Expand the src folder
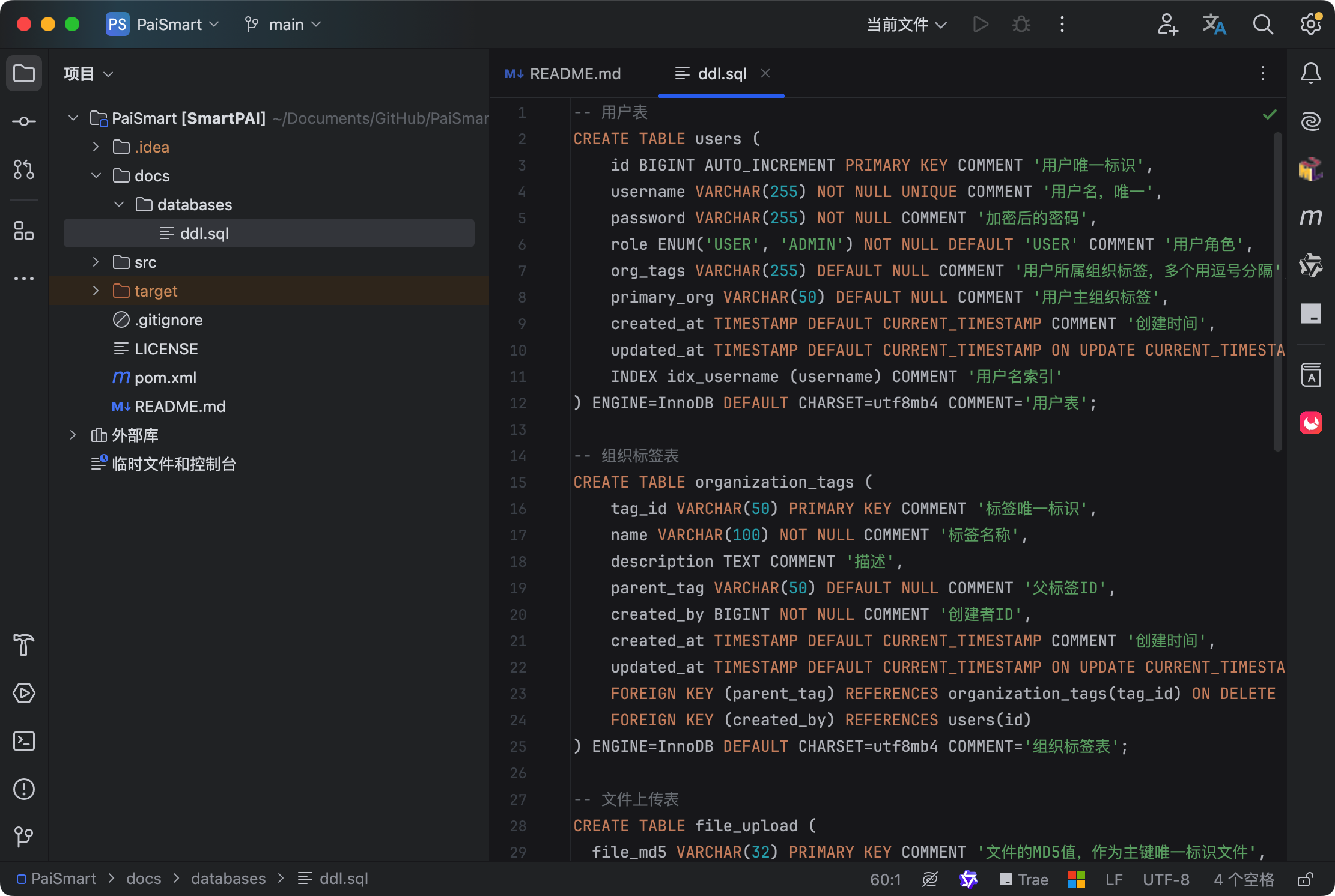Viewport: 1335px width, 896px height. click(x=96, y=262)
